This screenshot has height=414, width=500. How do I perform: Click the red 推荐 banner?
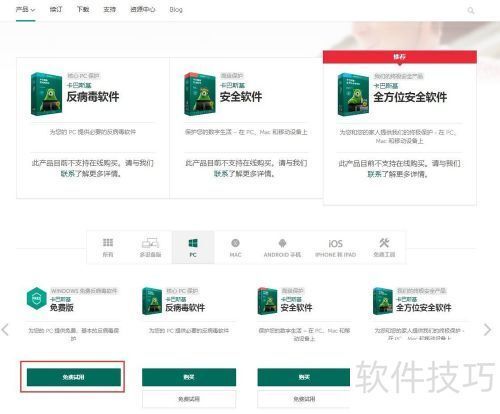(x=400, y=57)
